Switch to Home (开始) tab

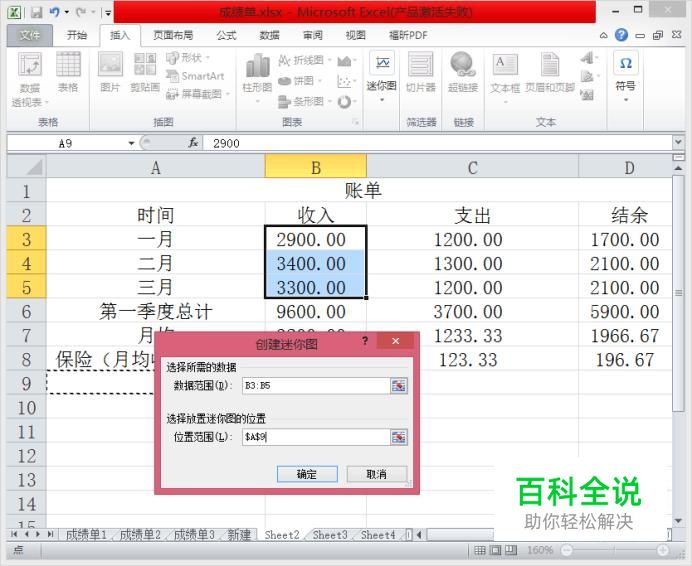(77, 35)
